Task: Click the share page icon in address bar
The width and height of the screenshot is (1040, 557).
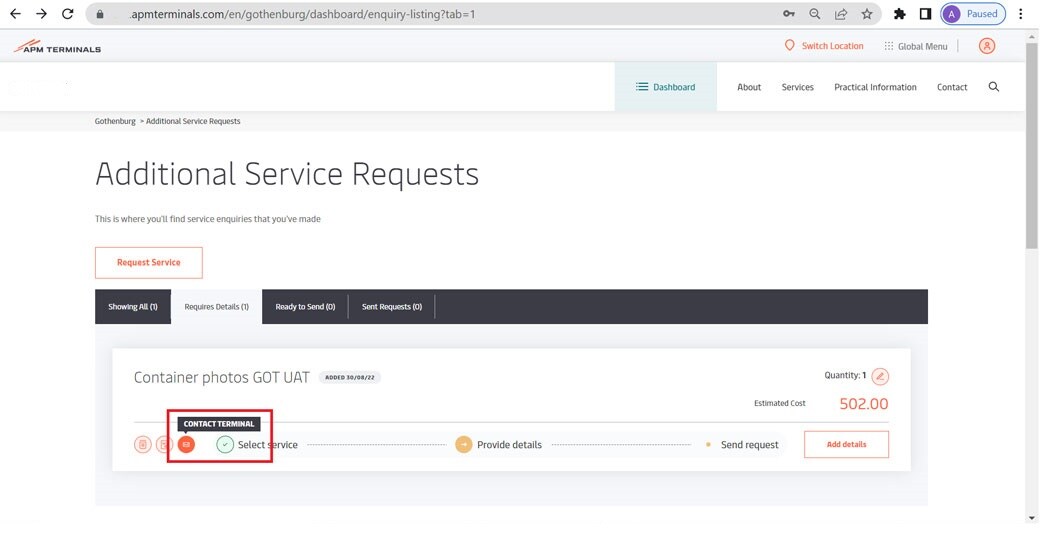Action: click(841, 14)
